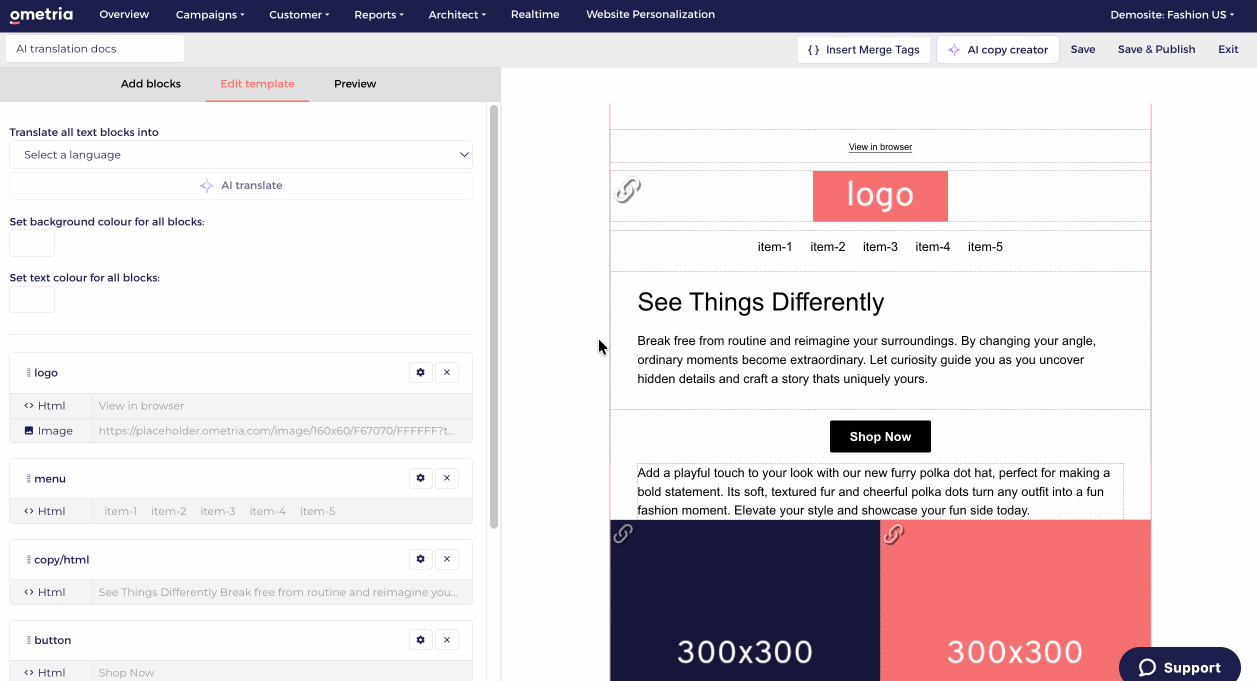This screenshot has width=1257, height=681.
Task: Open the Customer menu
Action: (300, 15)
